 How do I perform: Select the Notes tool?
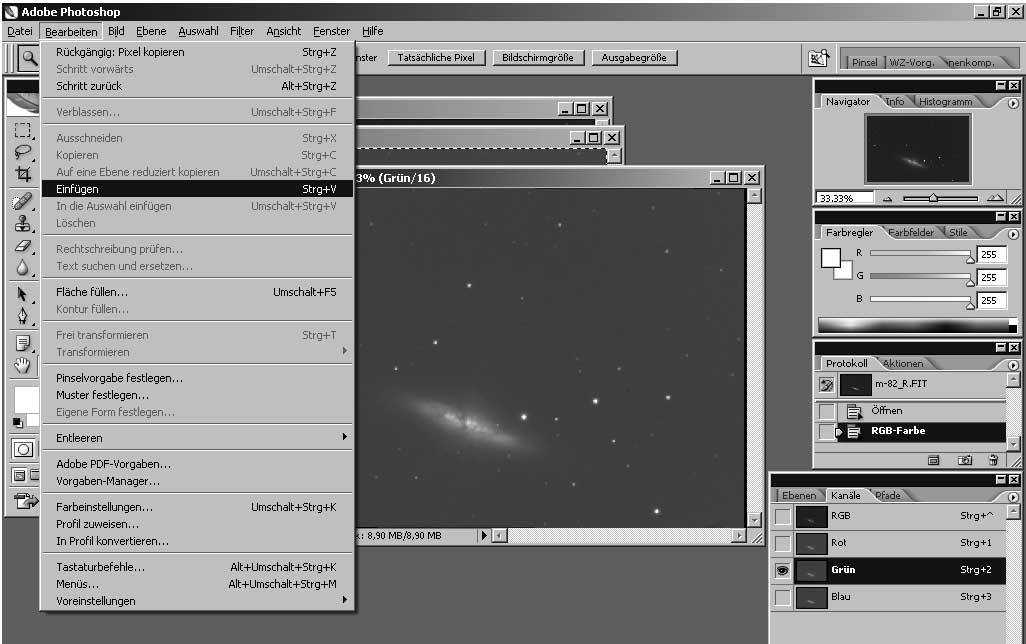[23, 343]
